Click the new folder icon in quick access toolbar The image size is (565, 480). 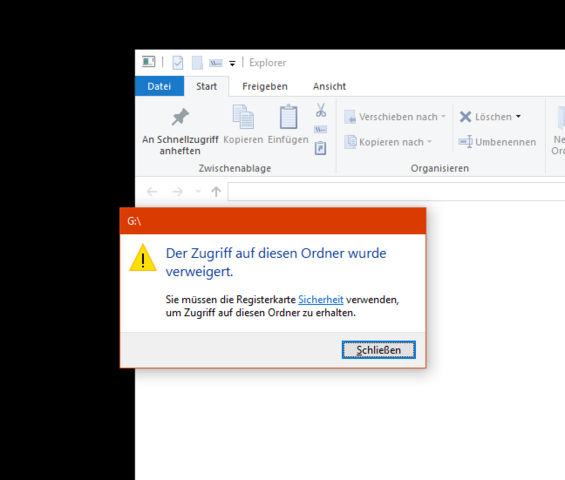tap(197, 63)
